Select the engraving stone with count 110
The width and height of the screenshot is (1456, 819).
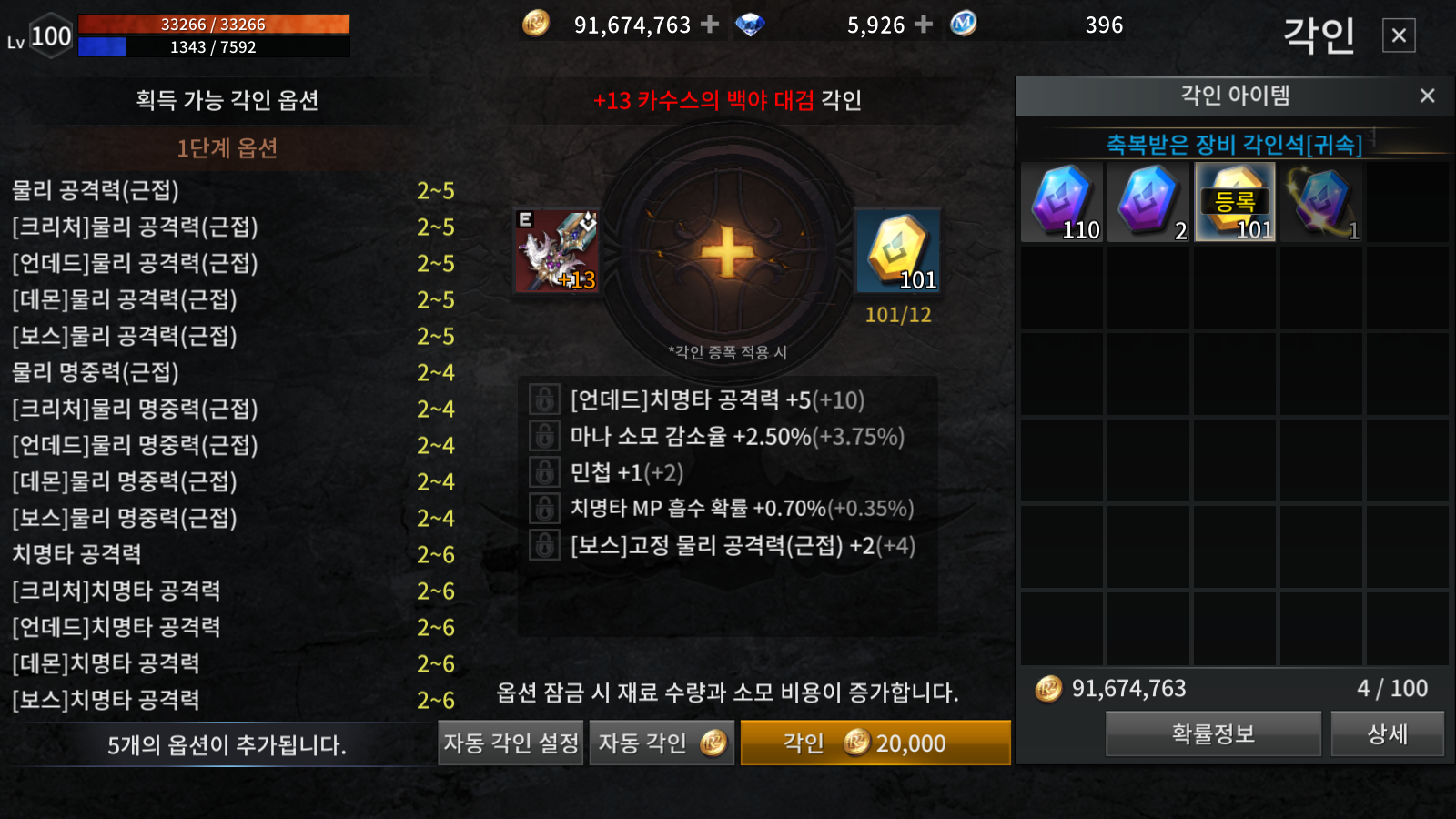1062,202
